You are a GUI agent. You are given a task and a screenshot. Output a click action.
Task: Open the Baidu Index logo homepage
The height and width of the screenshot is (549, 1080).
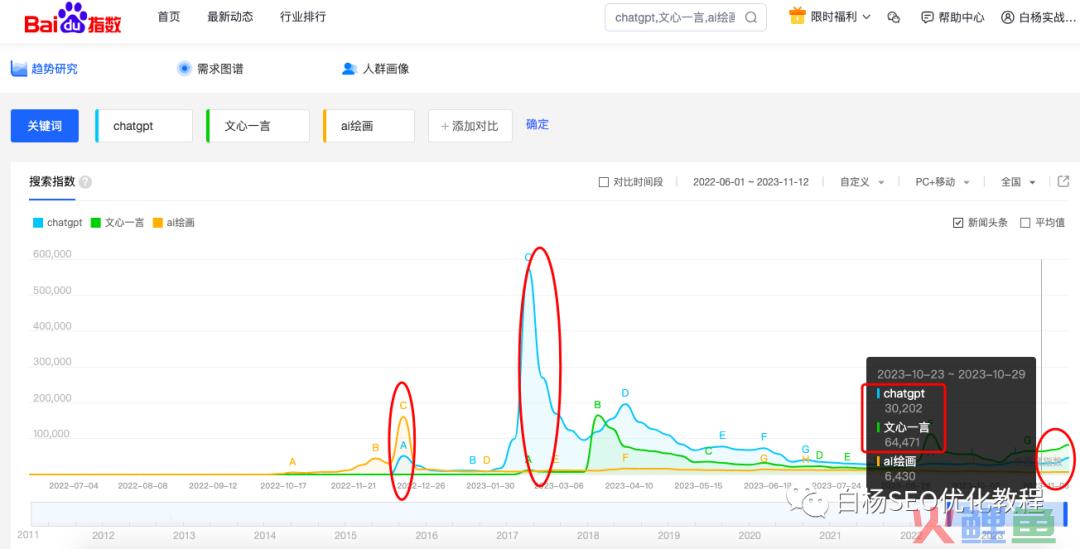pos(72,18)
